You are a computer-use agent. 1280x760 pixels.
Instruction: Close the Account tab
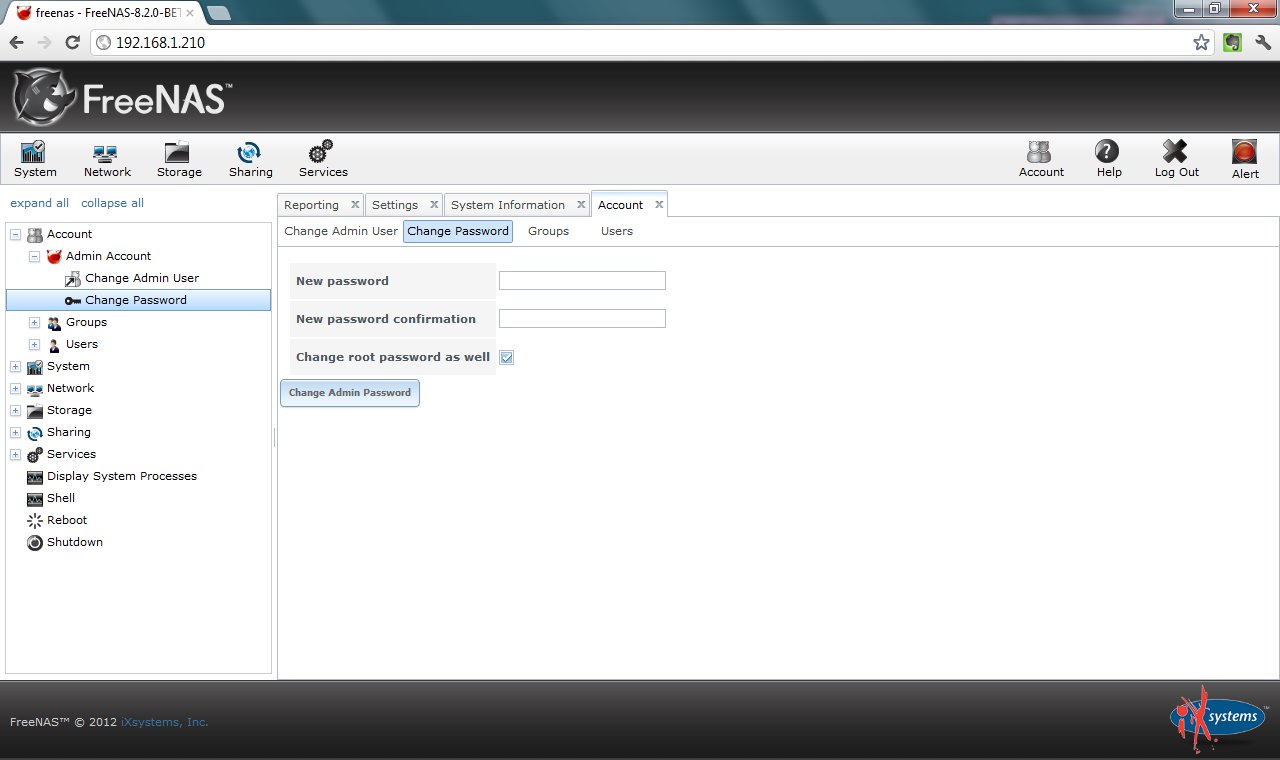point(659,205)
